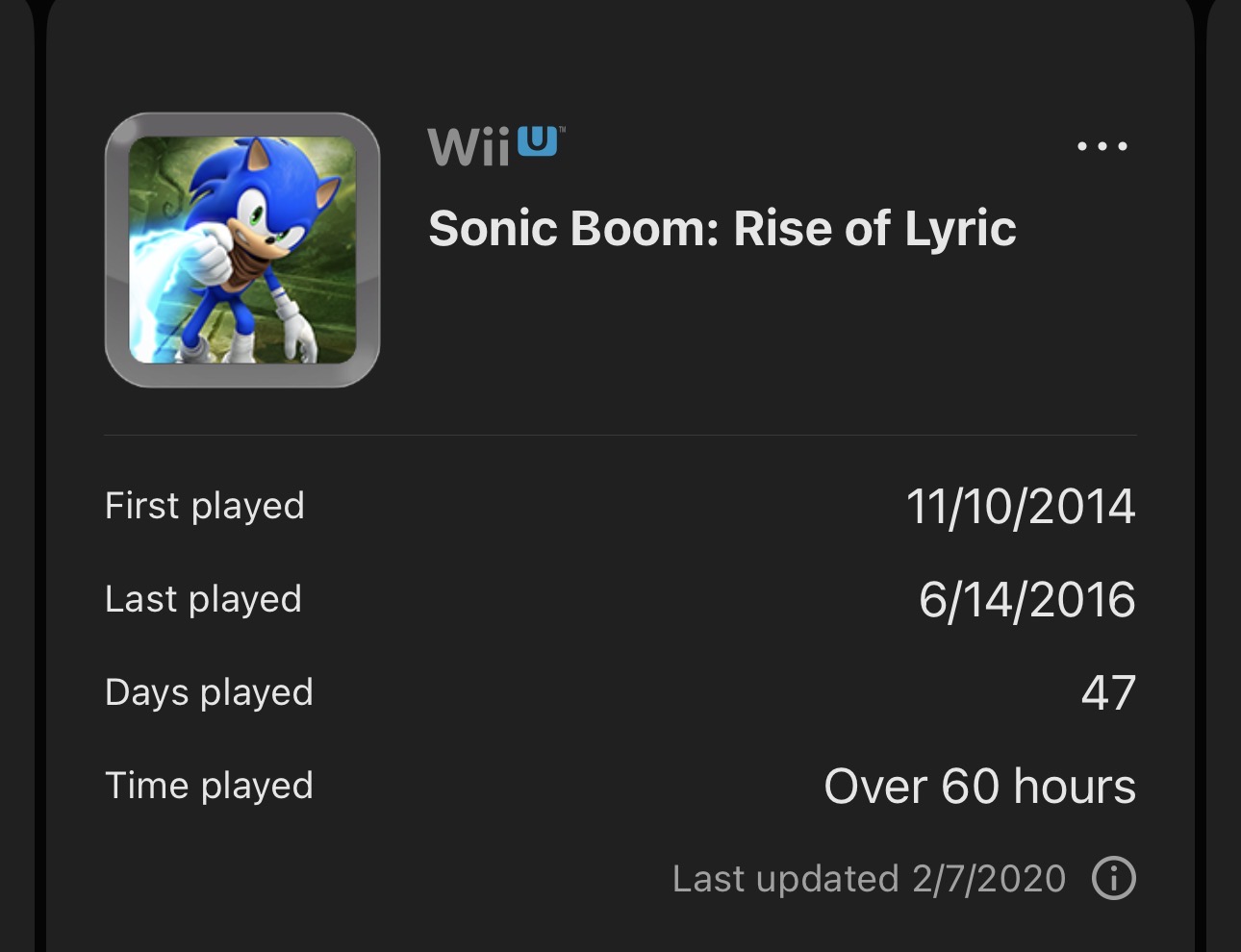Select the last played date 6/14/2016
The height and width of the screenshot is (952, 1241).
coord(1026,600)
